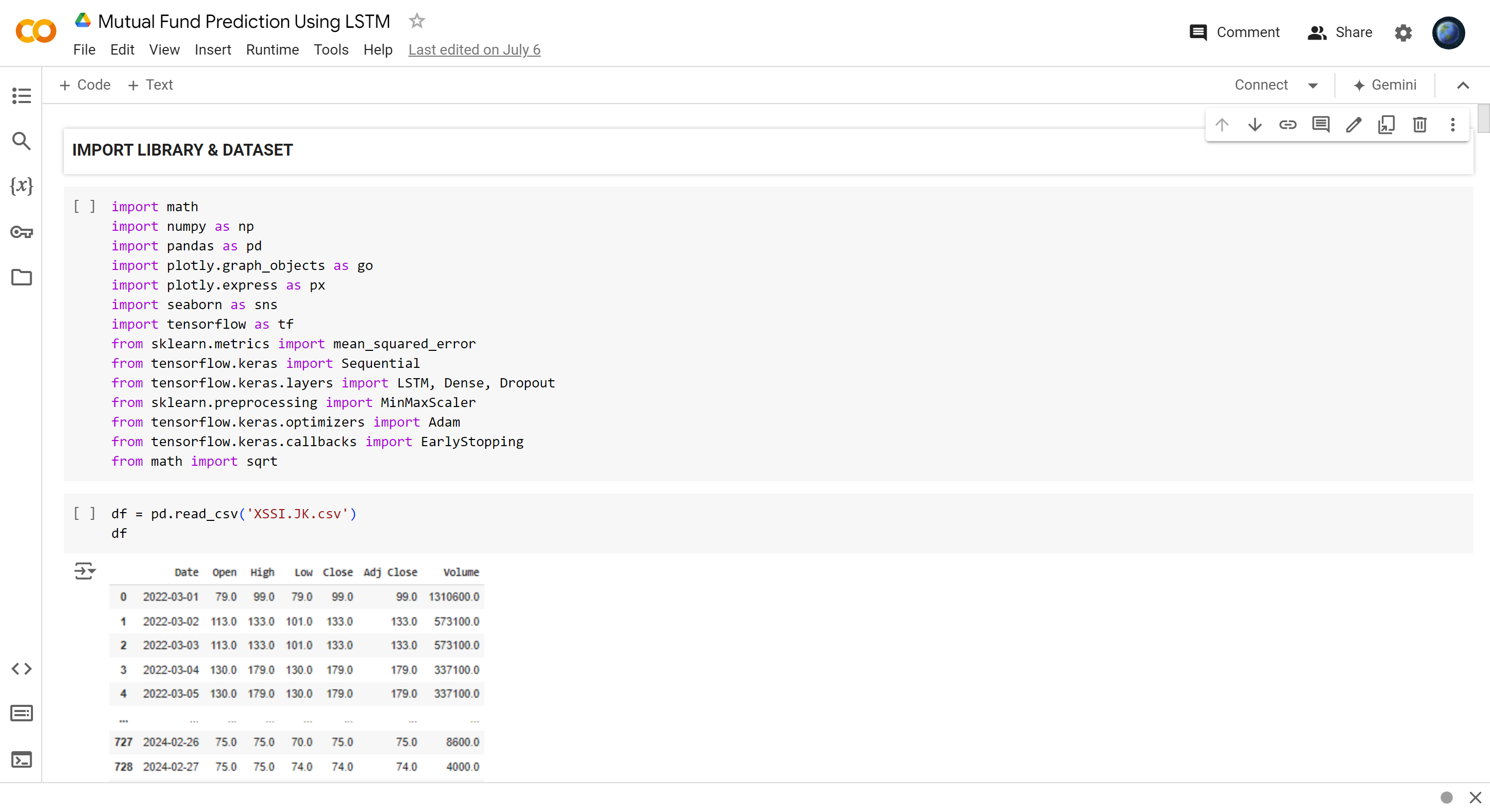
Task: Open the Gemini assistant
Action: tap(1385, 85)
